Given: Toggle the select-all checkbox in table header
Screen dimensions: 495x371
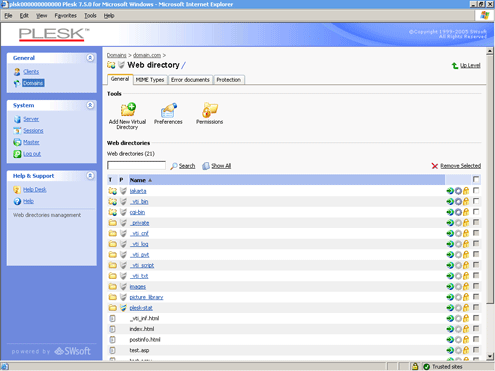Looking at the screenshot, I should pos(476,180).
